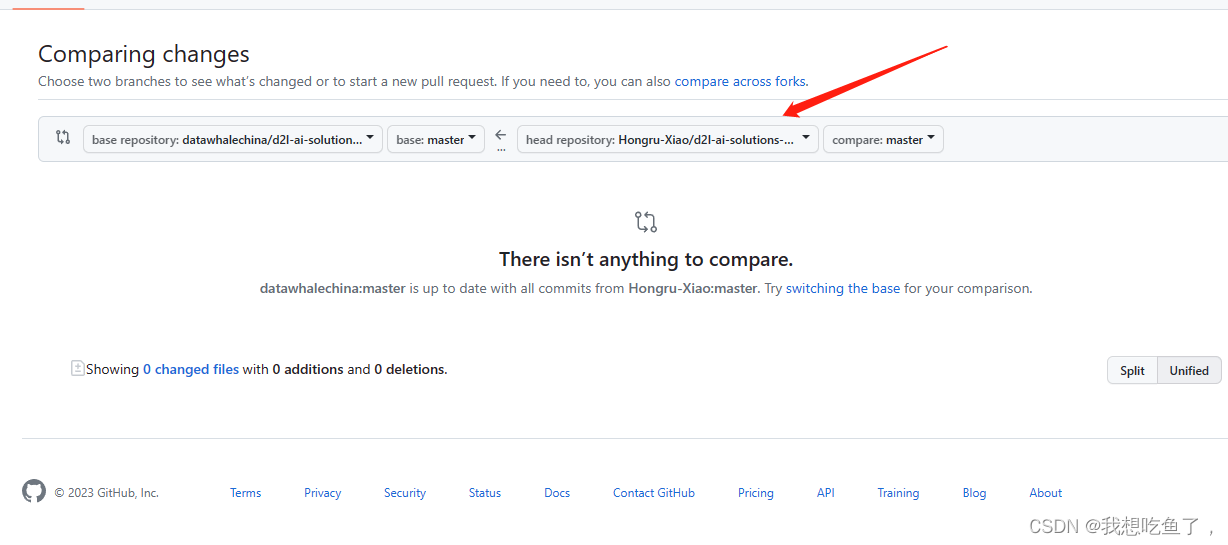Screen dimensions: 1228x545
Task: Switch diff view to Unified
Action: click(1189, 370)
